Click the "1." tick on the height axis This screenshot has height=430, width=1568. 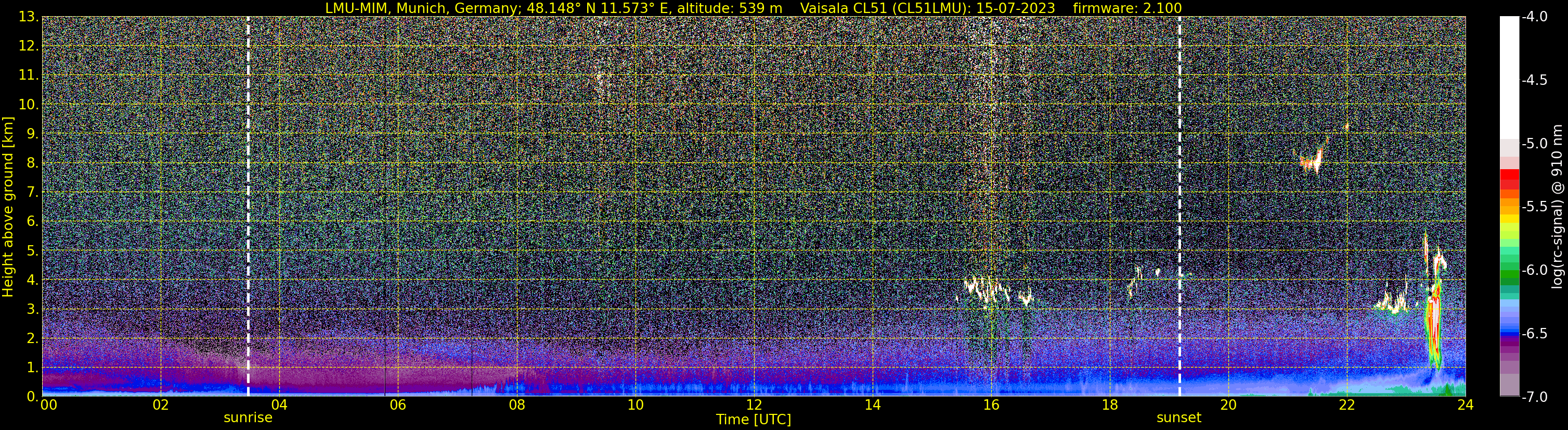(x=32, y=368)
